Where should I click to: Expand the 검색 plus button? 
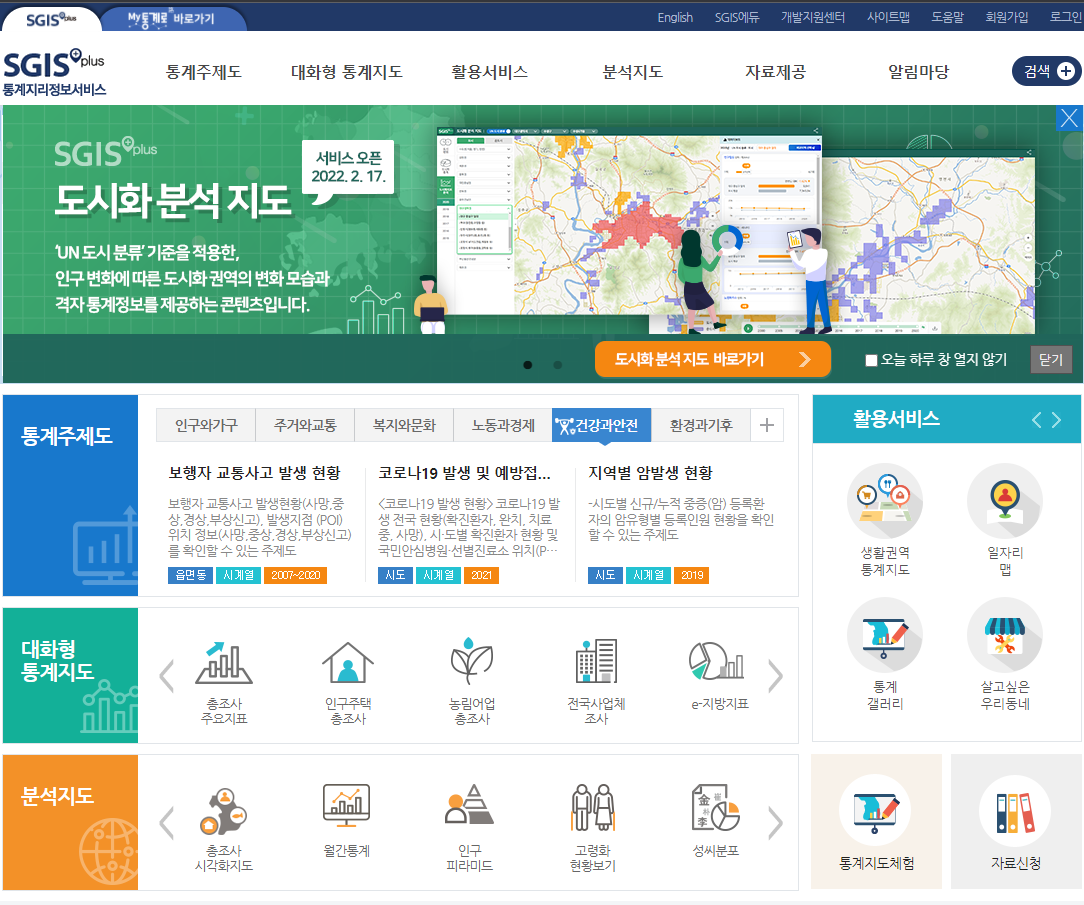point(1047,71)
